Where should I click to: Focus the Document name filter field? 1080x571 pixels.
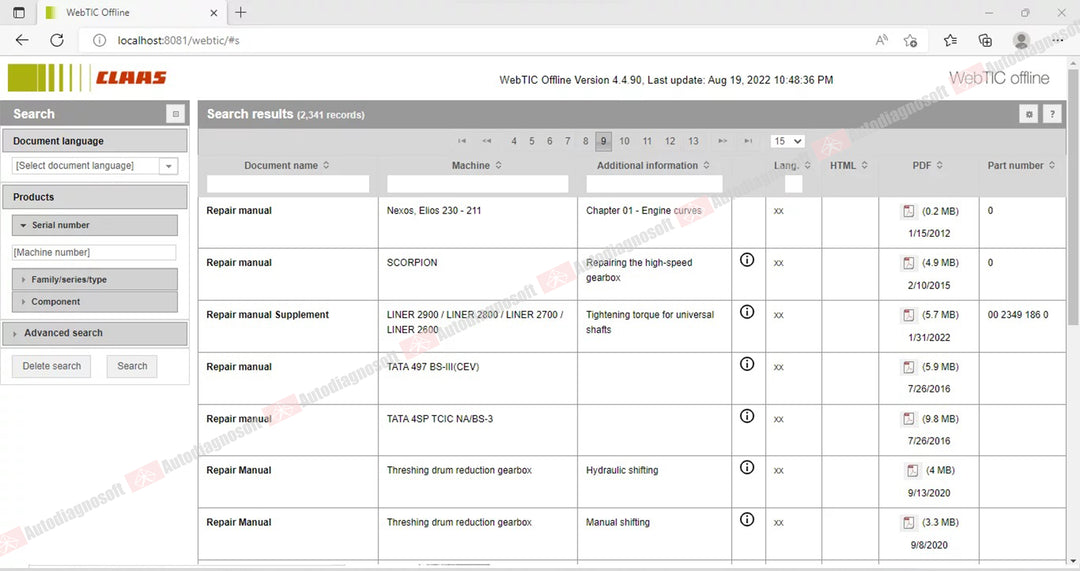288,184
